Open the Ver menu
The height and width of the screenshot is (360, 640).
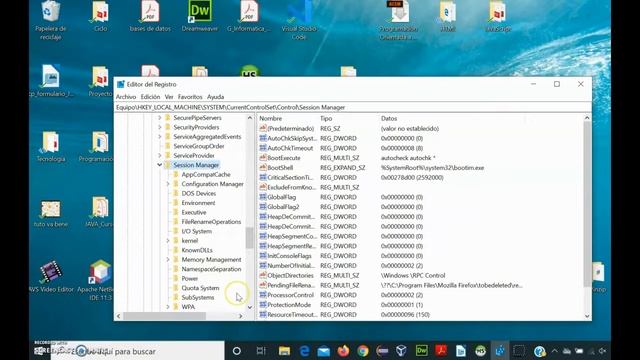point(169,97)
